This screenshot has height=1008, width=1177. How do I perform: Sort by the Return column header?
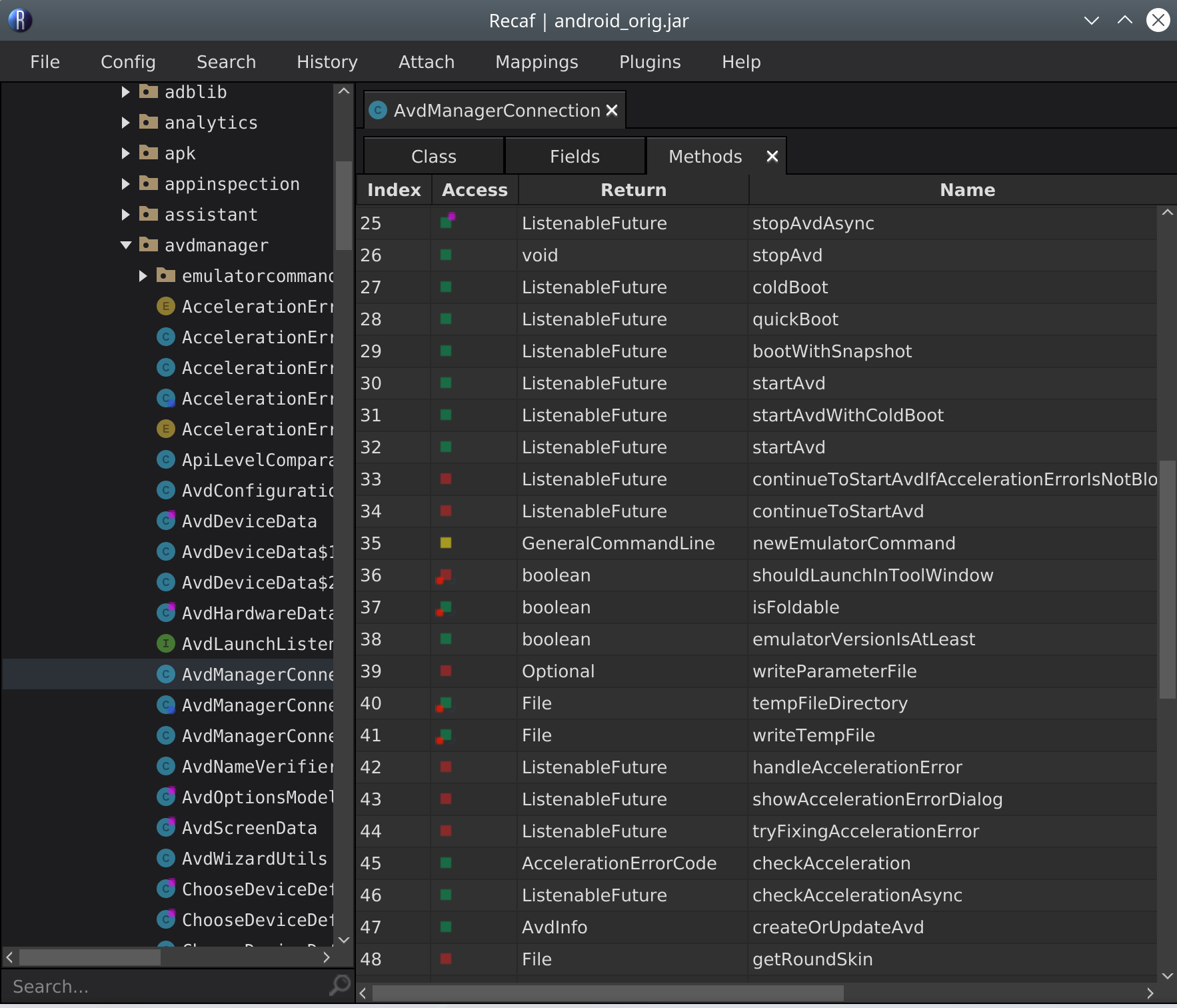633,190
